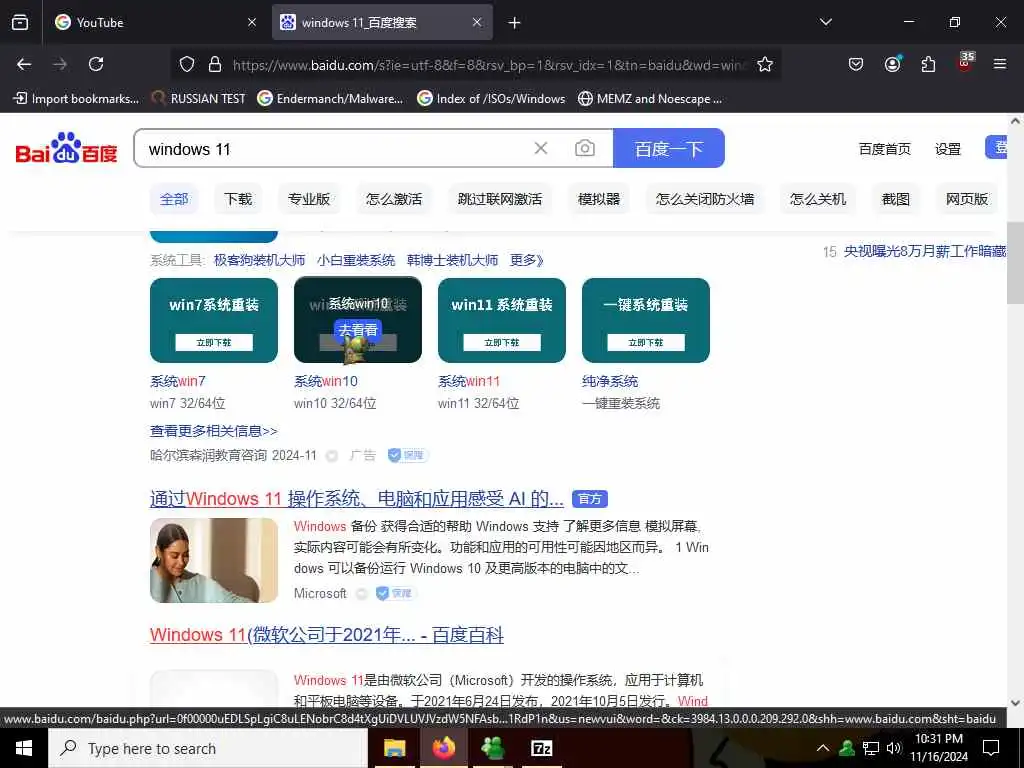Click the 一键系统重装 download card
Screen dimensions: 1024x768
click(646, 320)
